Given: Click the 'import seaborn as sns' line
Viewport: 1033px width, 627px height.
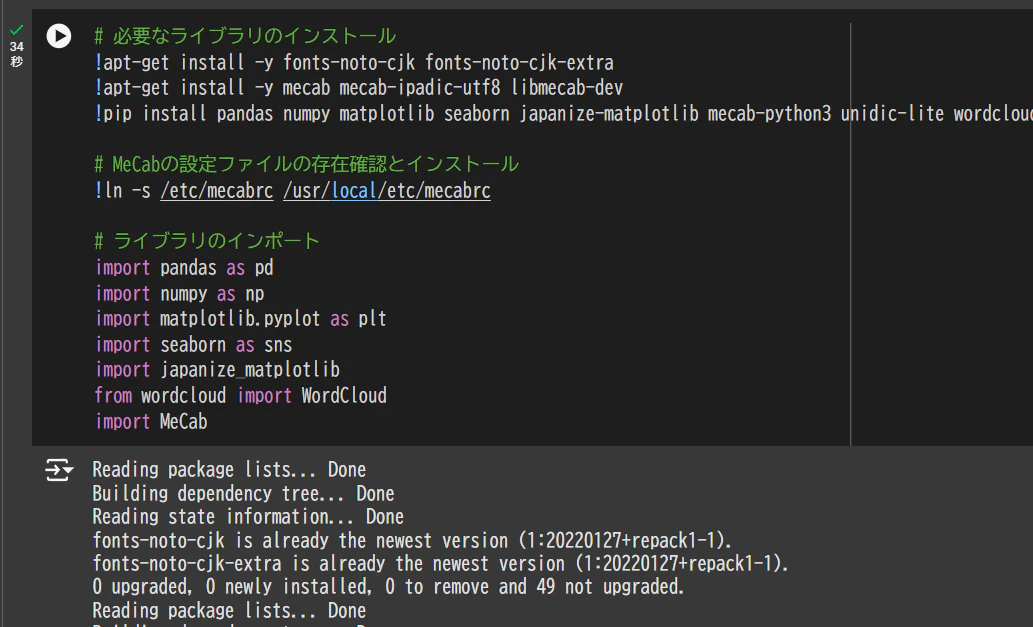Looking at the screenshot, I should [194, 344].
